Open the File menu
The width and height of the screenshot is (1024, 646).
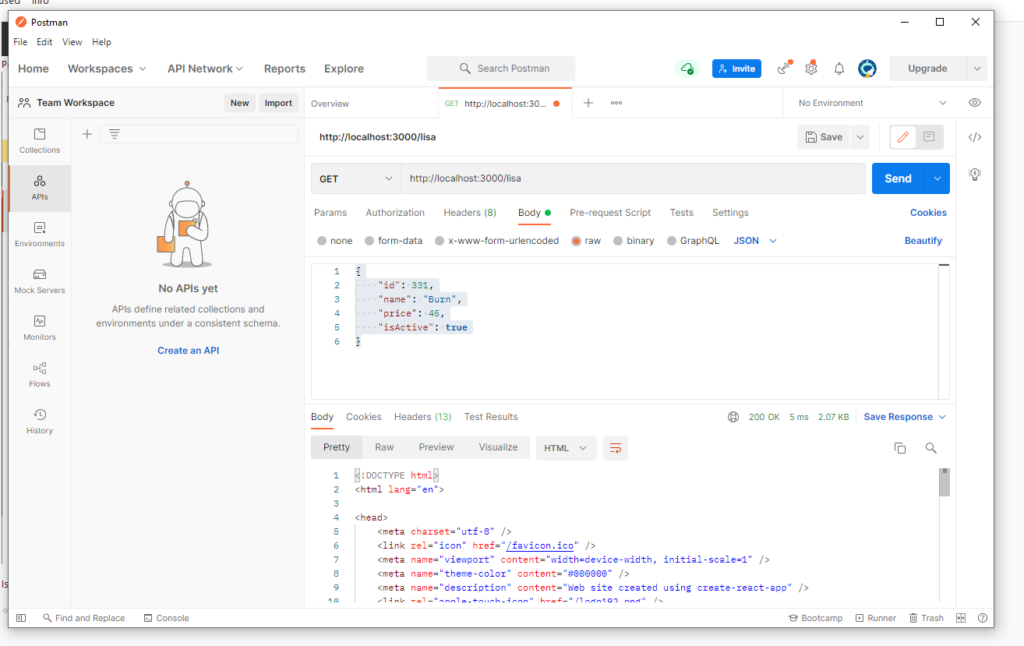click(20, 42)
